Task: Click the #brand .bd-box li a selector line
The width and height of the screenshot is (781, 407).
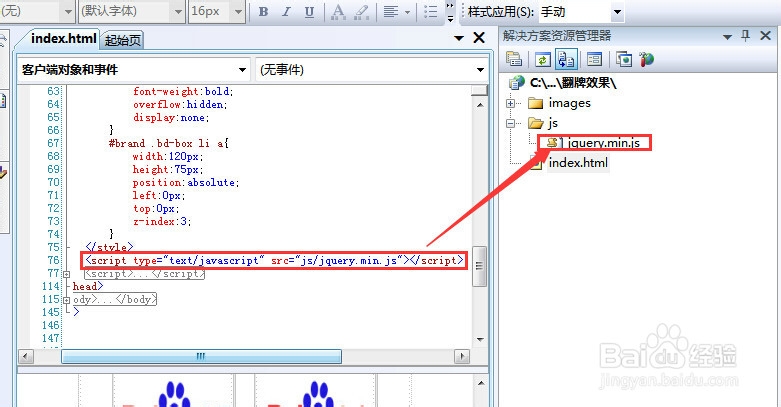Action: point(168,143)
